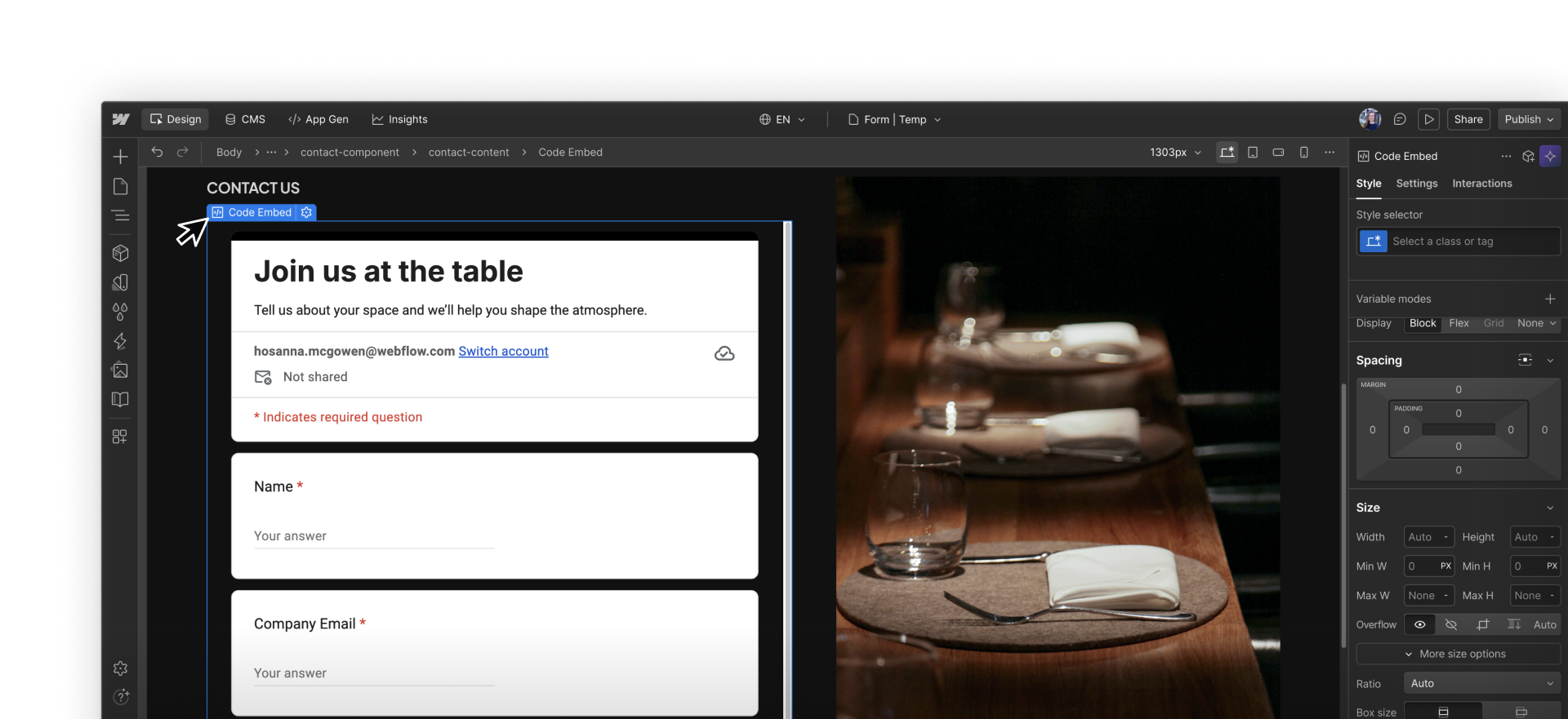The image size is (1568, 719).
Task: Open the Add elements panel
Action: coord(120,157)
